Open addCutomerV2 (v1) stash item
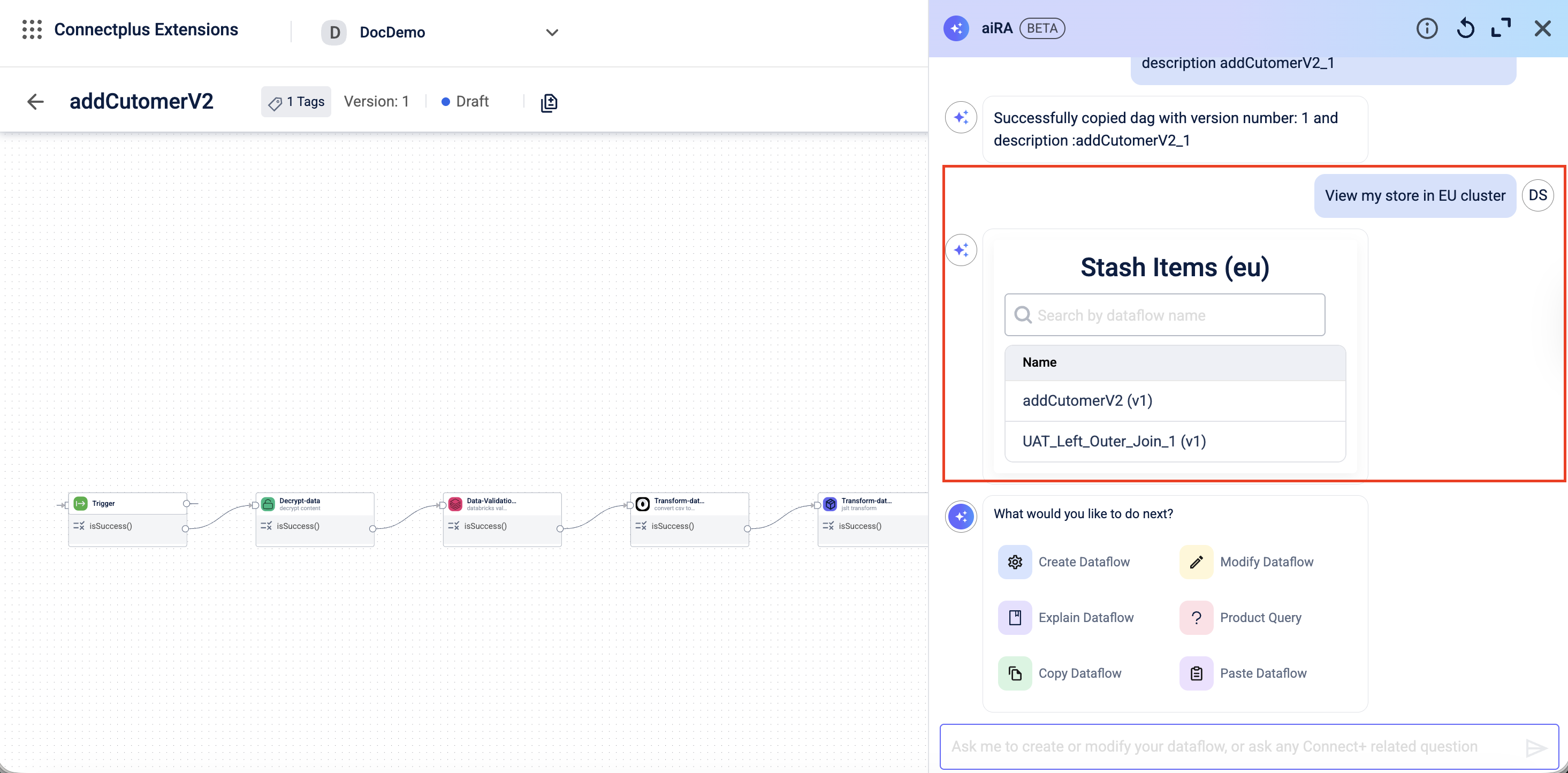1568x773 pixels. pos(1087,400)
